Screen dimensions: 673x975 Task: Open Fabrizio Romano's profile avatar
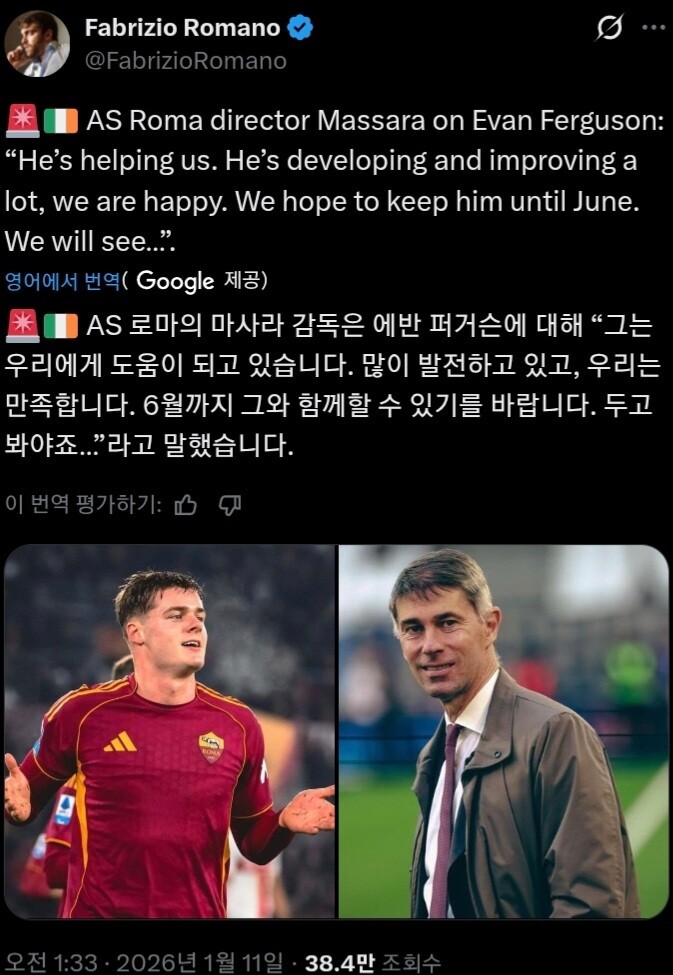(37, 44)
